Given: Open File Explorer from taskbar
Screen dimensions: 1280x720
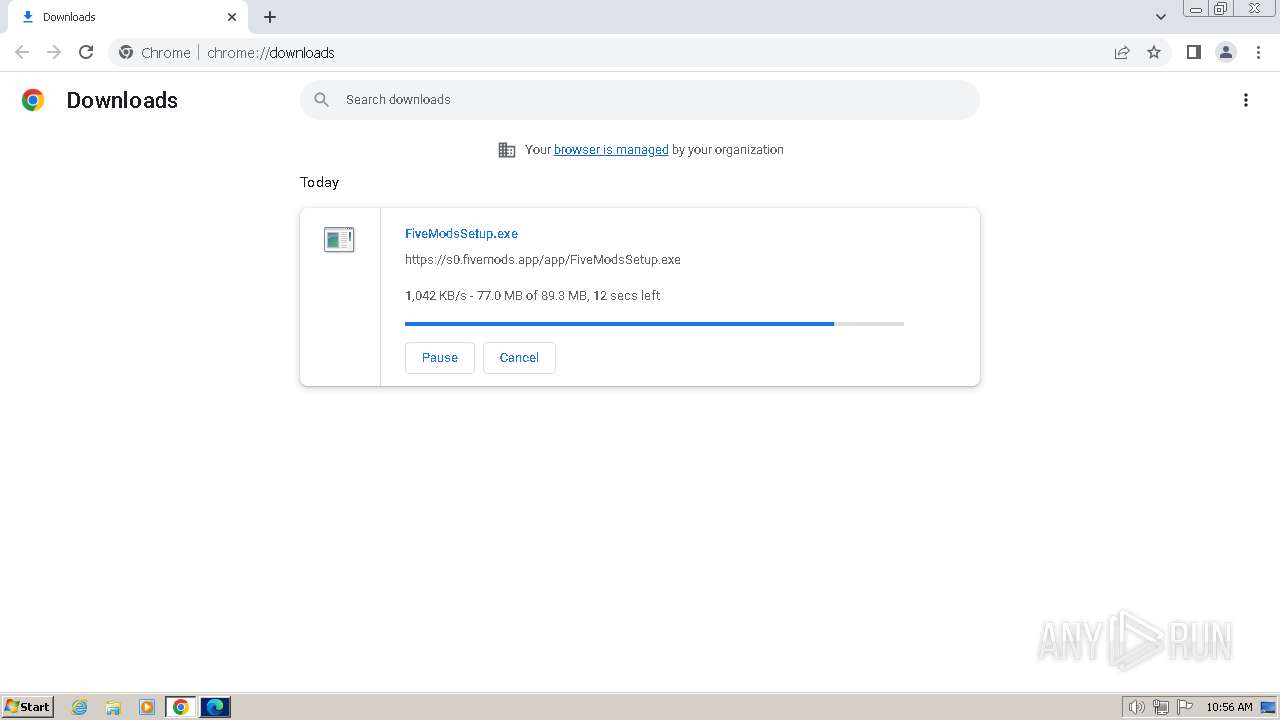Looking at the screenshot, I should pyautogui.click(x=113, y=707).
